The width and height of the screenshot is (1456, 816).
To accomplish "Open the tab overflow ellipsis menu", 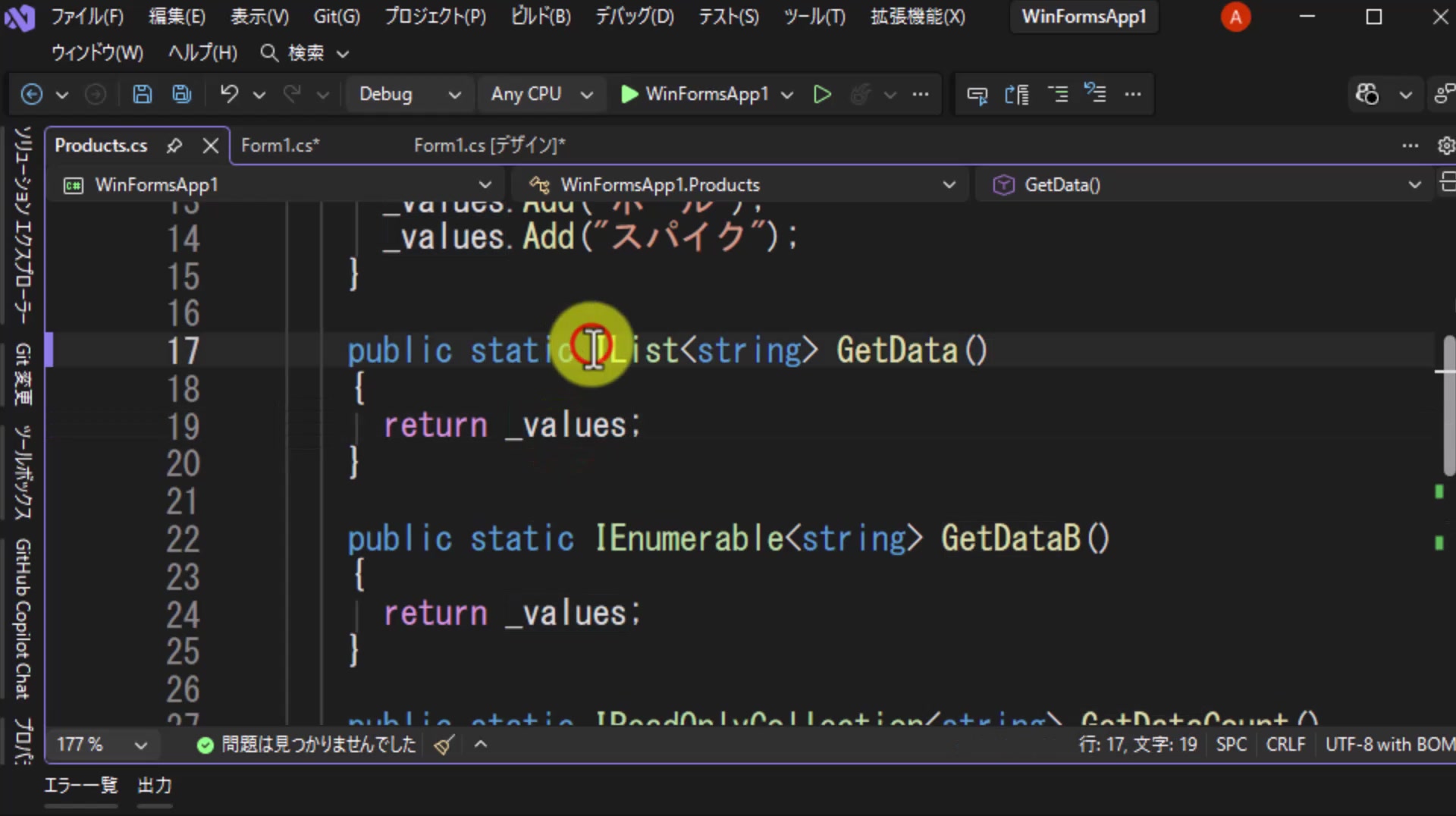I will pos(1410,145).
